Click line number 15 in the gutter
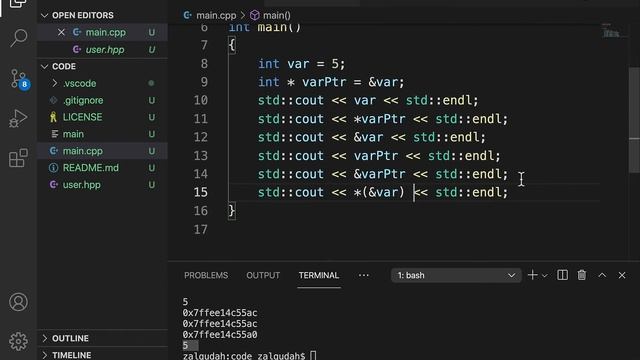The width and height of the screenshot is (640, 360). [201, 192]
